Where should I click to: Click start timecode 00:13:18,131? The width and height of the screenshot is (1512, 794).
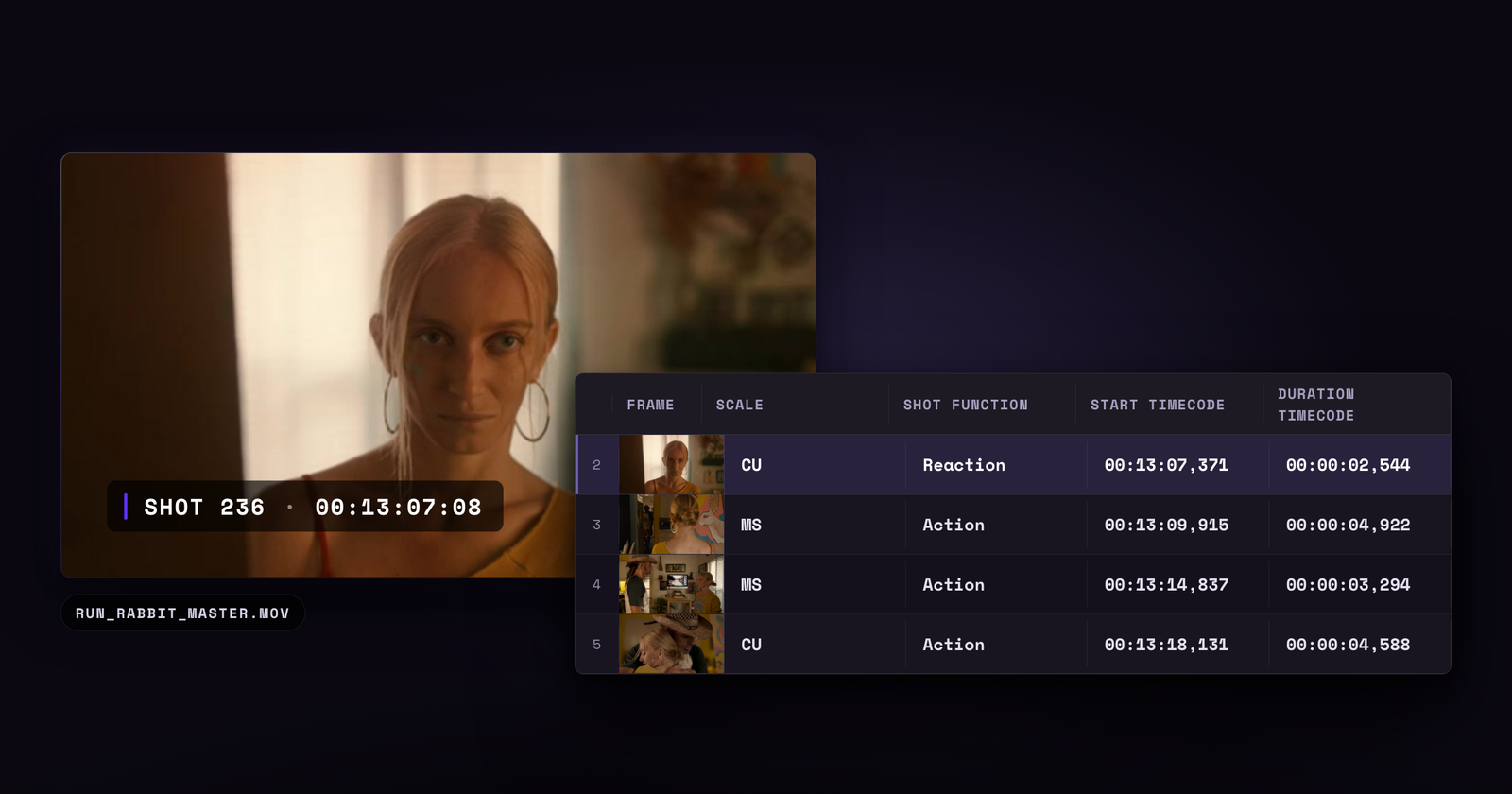[1166, 645]
